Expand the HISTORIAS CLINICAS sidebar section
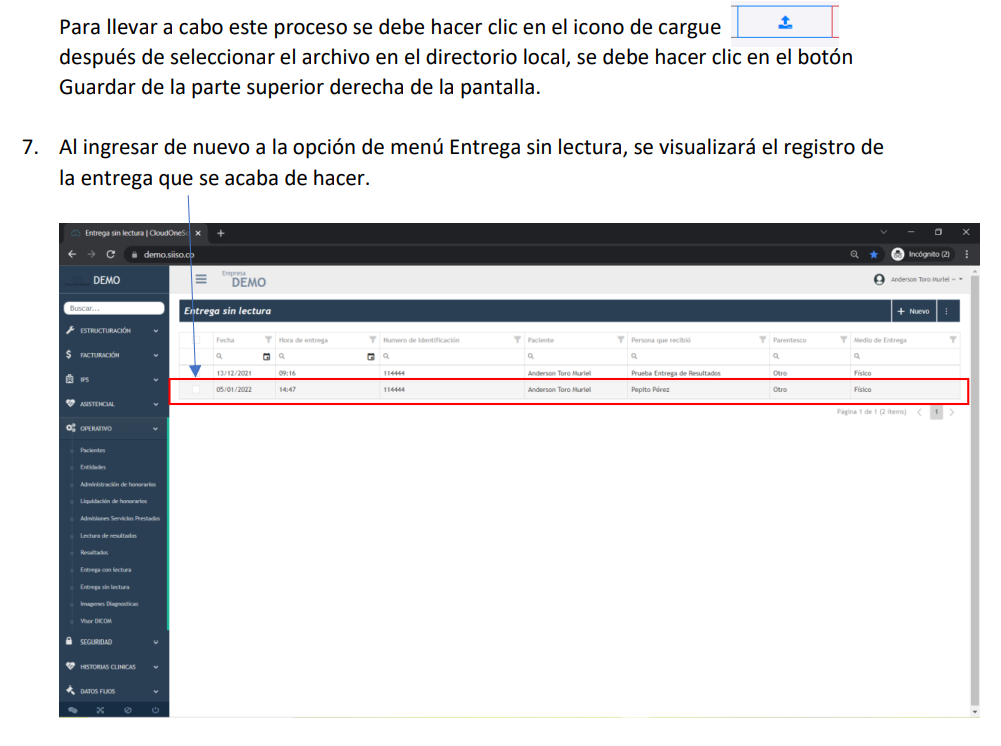The width and height of the screenshot is (1001, 746). point(114,666)
